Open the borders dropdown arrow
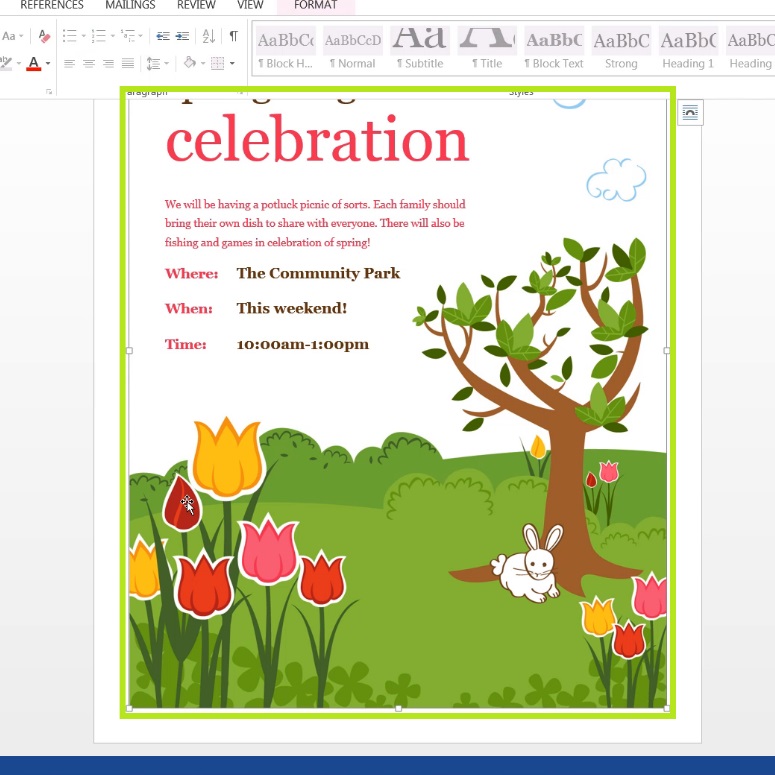This screenshot has height=775, width=775. [232, 63]
